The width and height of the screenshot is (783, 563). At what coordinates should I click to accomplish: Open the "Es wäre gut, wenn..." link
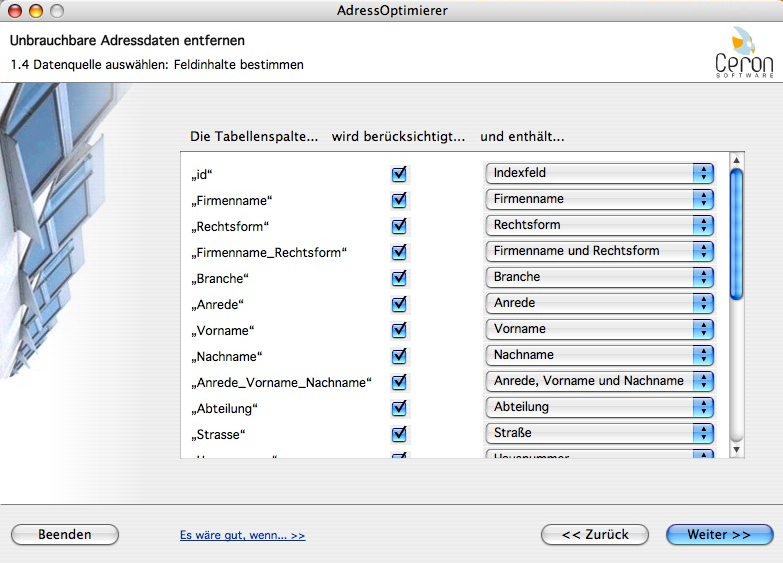(242, 536)
